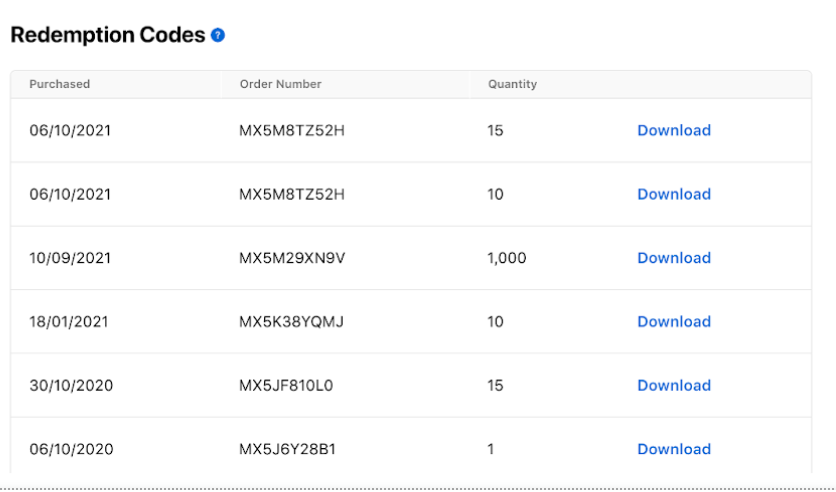Click the Redemption Codes heading

(x=108, y=35)
